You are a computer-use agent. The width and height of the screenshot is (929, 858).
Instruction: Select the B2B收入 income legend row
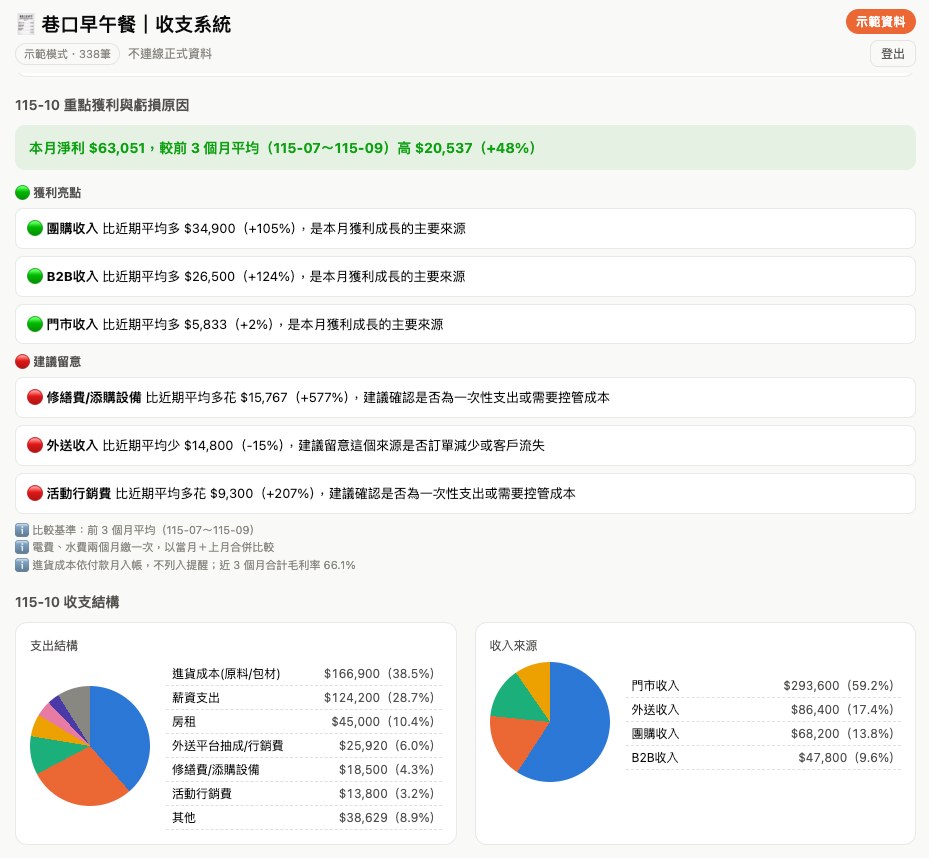coord(763,758)
